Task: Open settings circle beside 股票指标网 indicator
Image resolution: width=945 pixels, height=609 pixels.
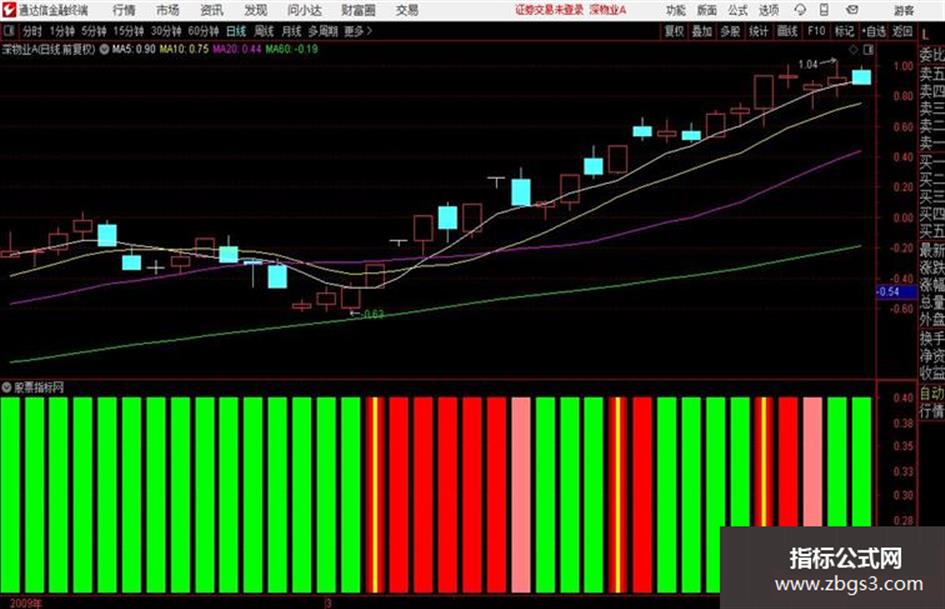Action: pyautogui.click(x=7, y=387)
